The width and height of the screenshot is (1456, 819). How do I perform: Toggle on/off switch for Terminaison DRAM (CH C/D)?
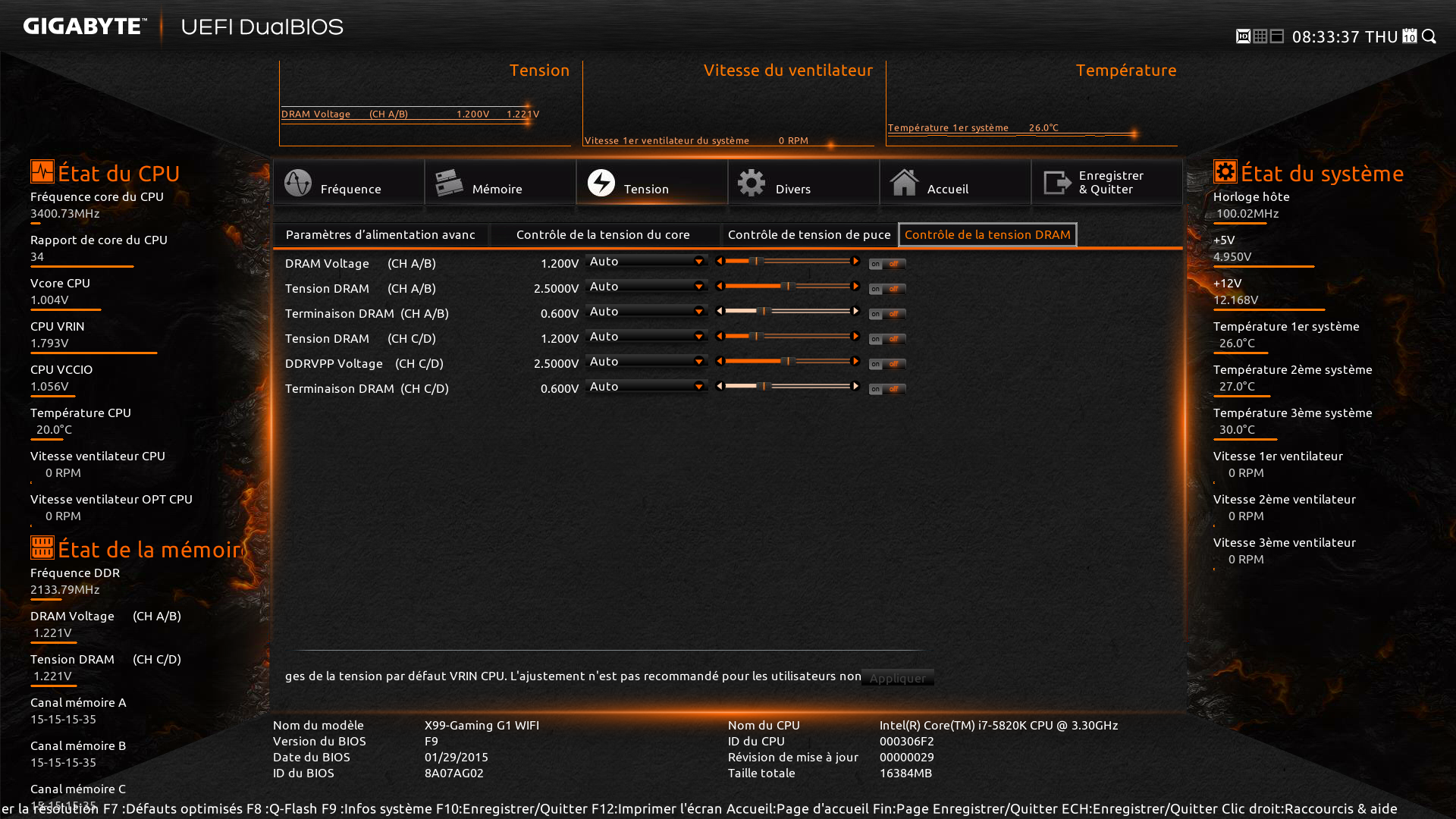(x=887, y=389)
